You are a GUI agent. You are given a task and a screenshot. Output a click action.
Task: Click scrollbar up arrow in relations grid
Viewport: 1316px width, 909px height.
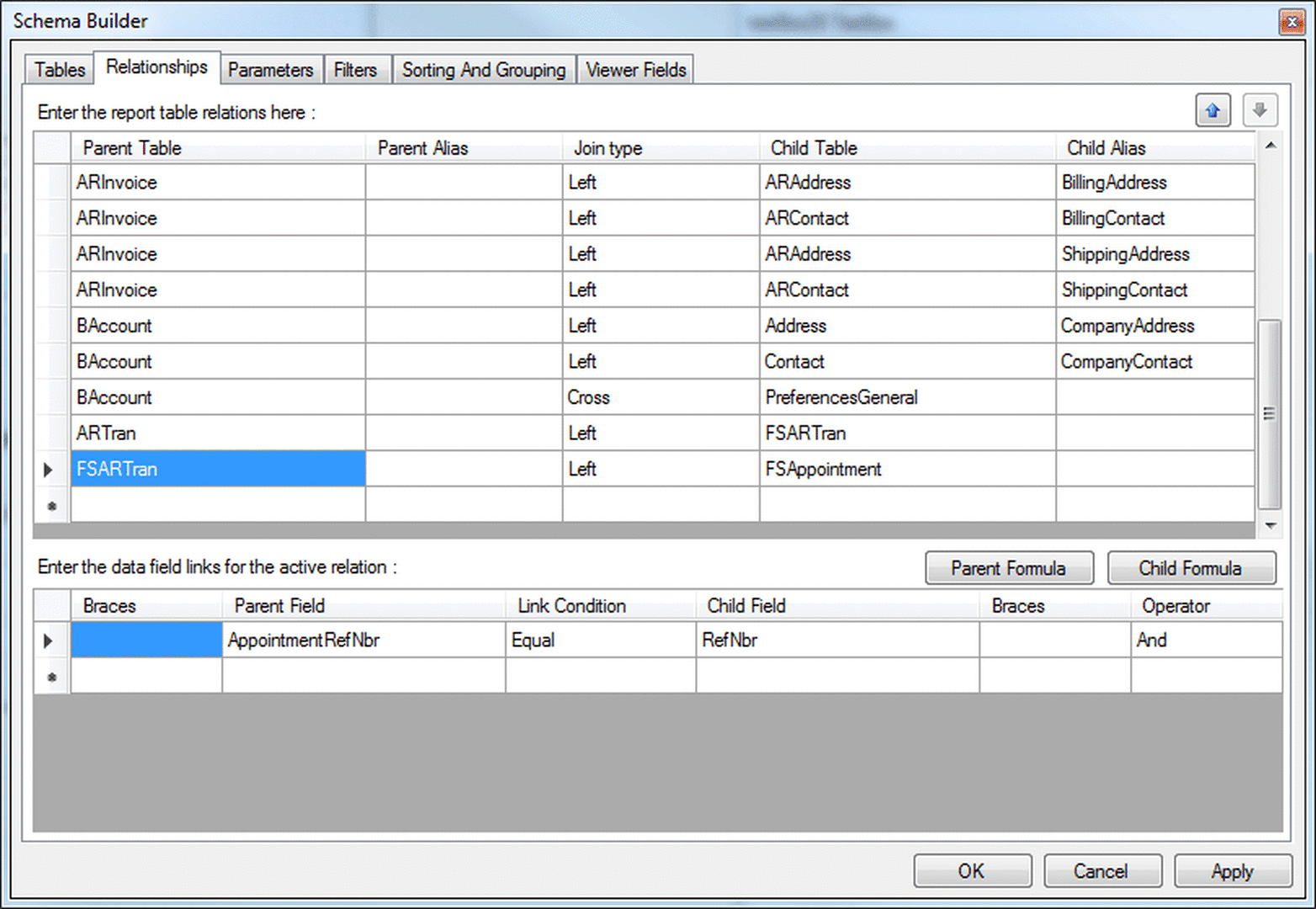point(1270,146)
